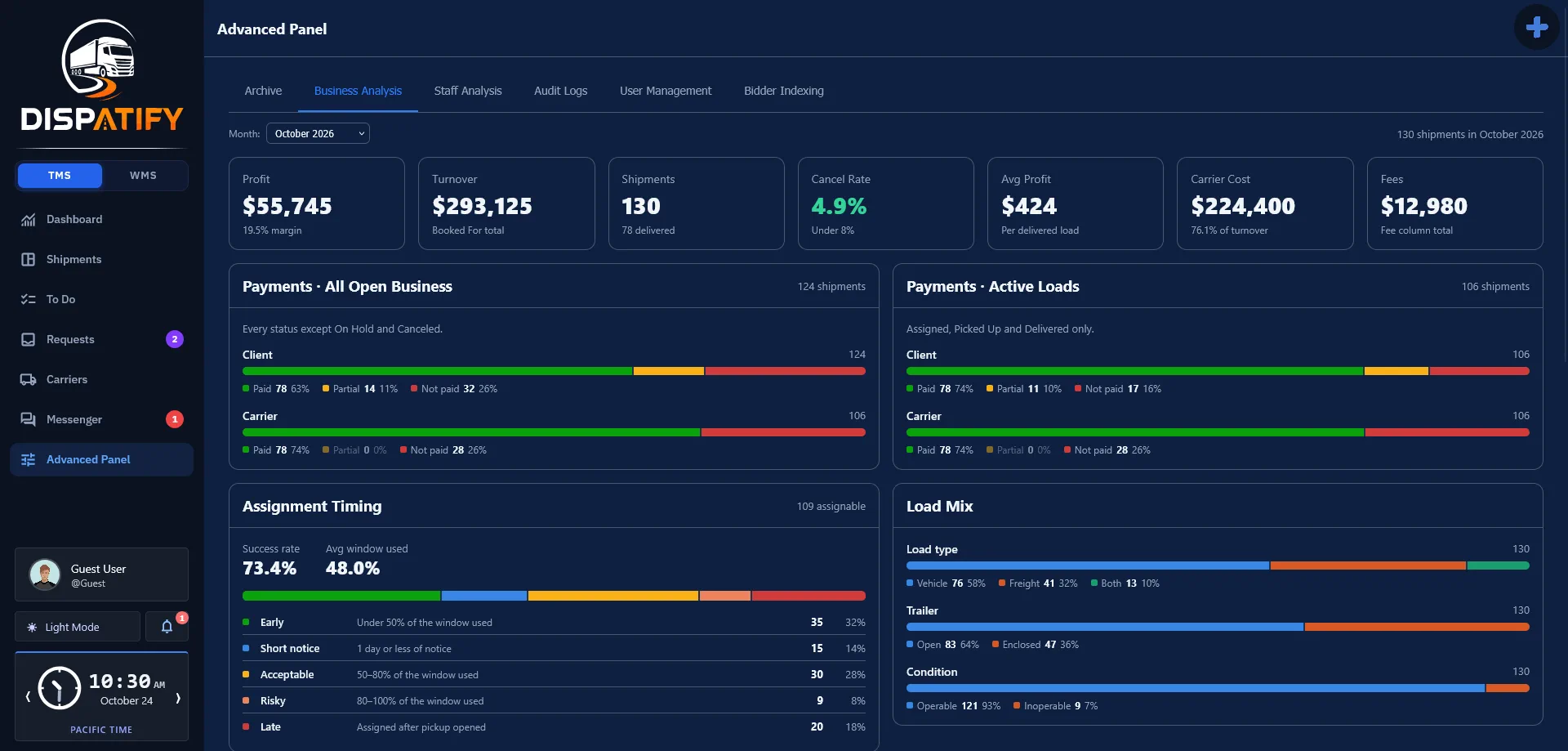Click the Dispatify truck logo
Screen dimensions: 1568x751
click(x=101, y=75)
